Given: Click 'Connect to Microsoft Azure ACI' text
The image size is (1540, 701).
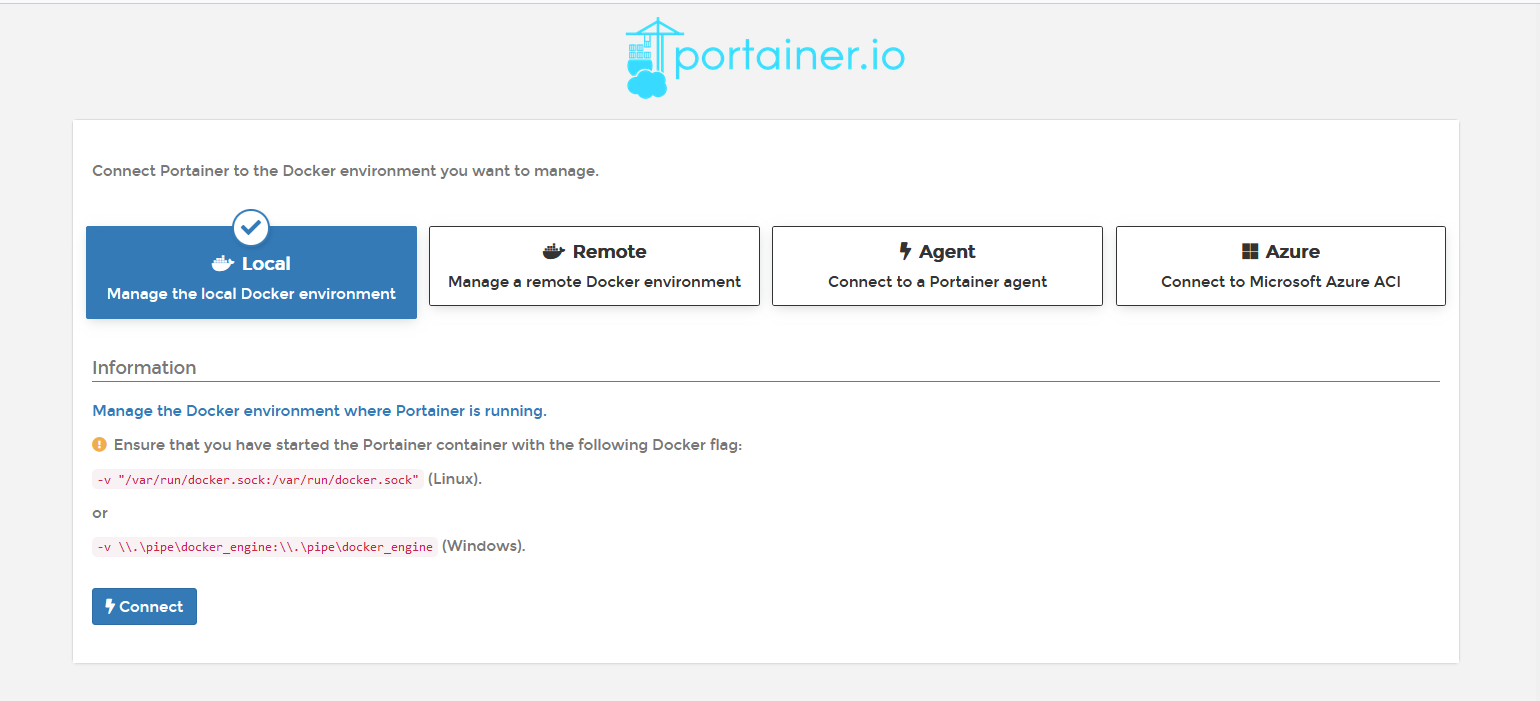Looking at the screenshot, I should coord(1280,282).
